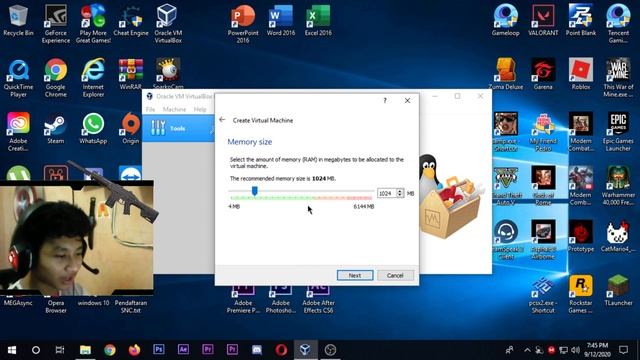640x360 pixels.
Task: Open OBS Studio from the taskbar
Action: pos(330,350)
